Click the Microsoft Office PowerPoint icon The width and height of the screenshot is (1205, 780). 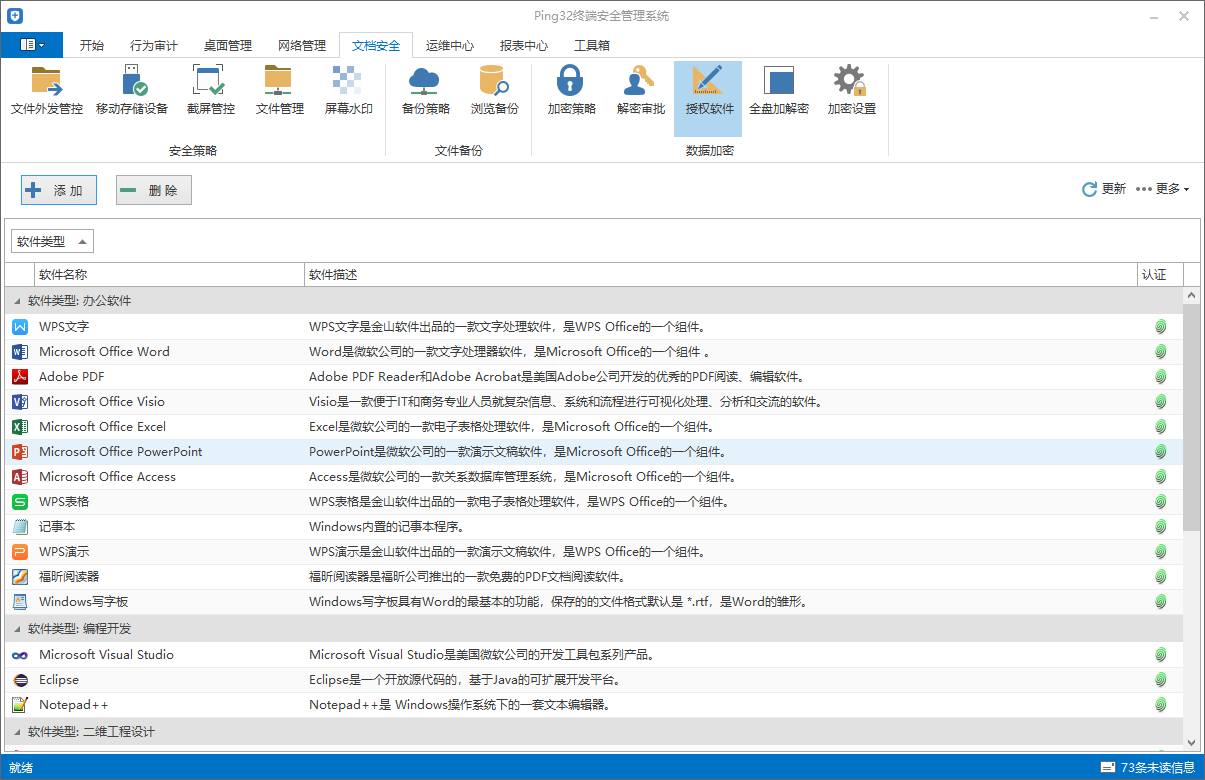pos(19,452)
